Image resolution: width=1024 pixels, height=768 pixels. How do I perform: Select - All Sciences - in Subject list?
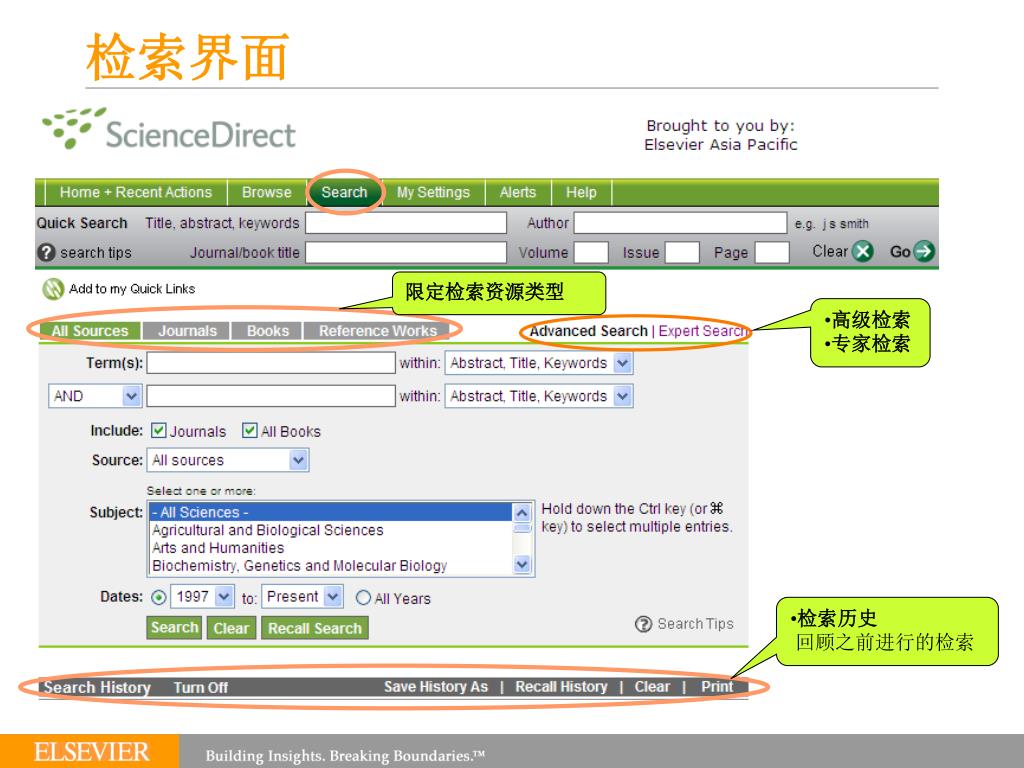coord(331,512)
